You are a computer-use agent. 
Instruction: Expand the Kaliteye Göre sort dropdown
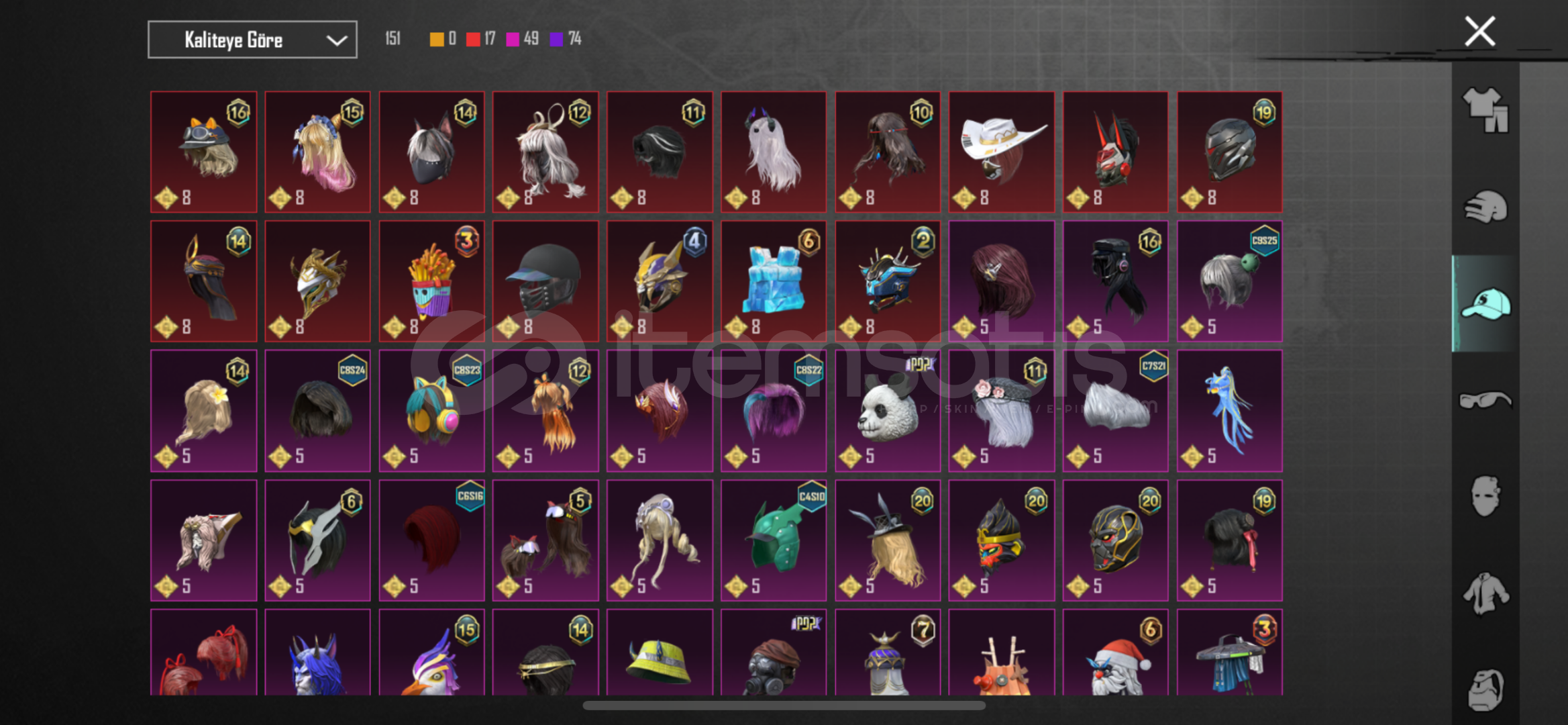(252, 40)
